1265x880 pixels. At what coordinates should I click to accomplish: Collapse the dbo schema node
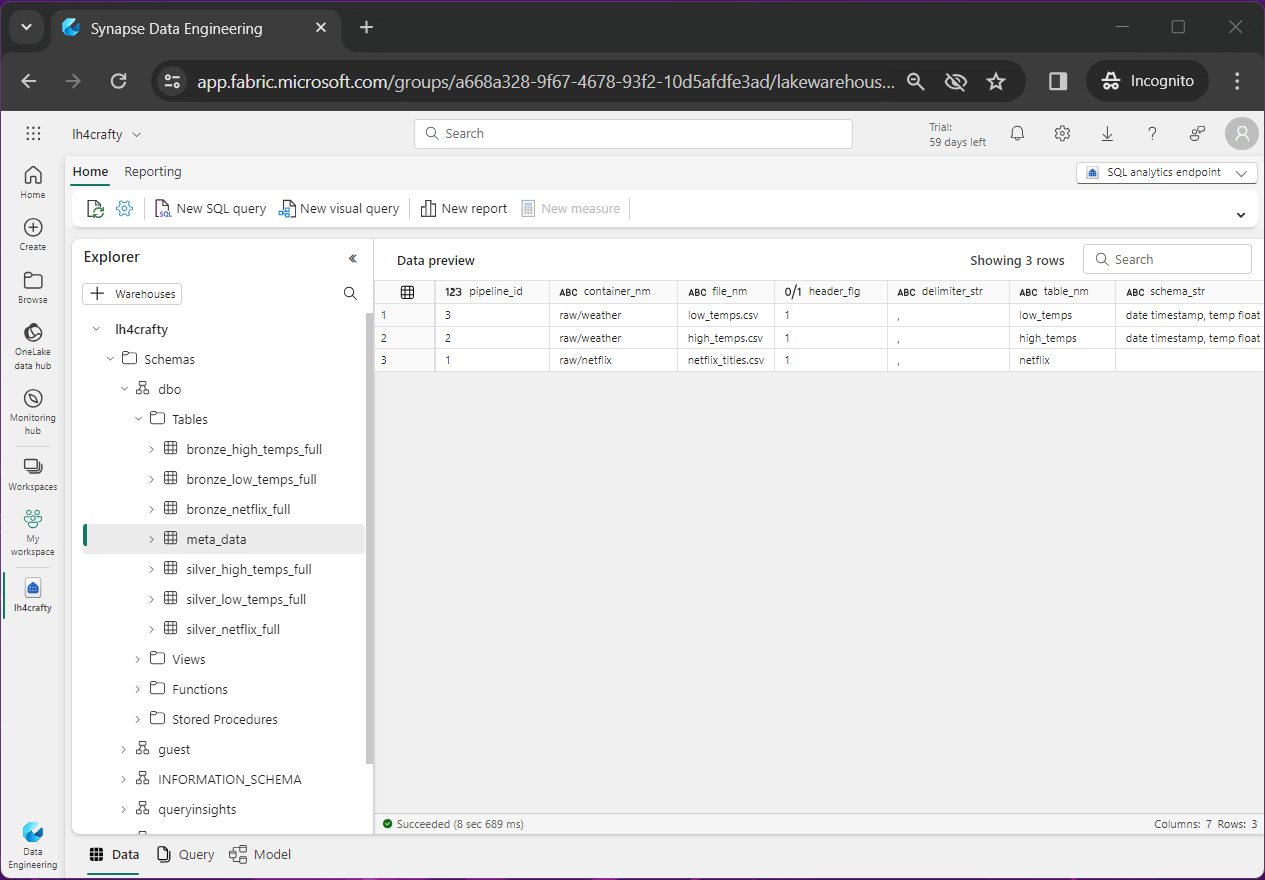point(124,389)
